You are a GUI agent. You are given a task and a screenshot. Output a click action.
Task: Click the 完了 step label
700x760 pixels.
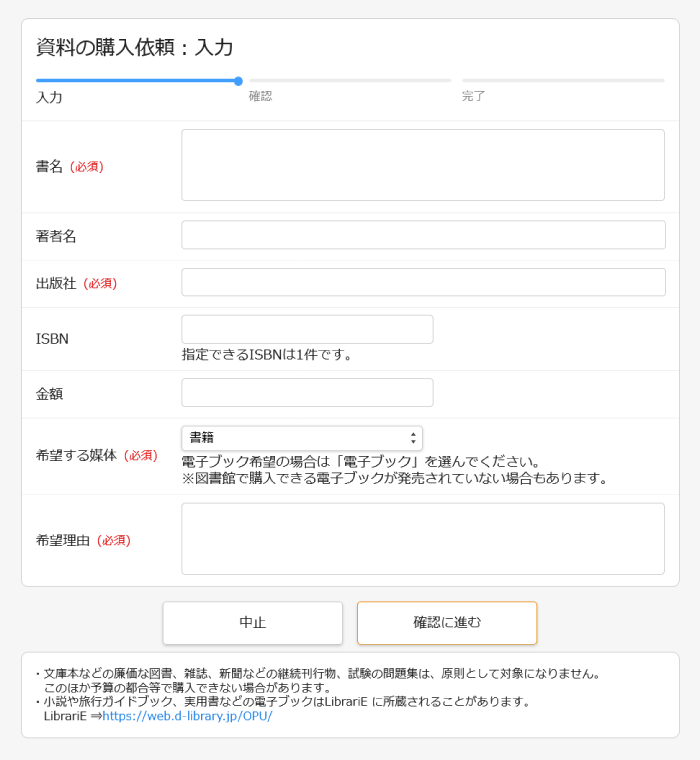click(473, 96)
